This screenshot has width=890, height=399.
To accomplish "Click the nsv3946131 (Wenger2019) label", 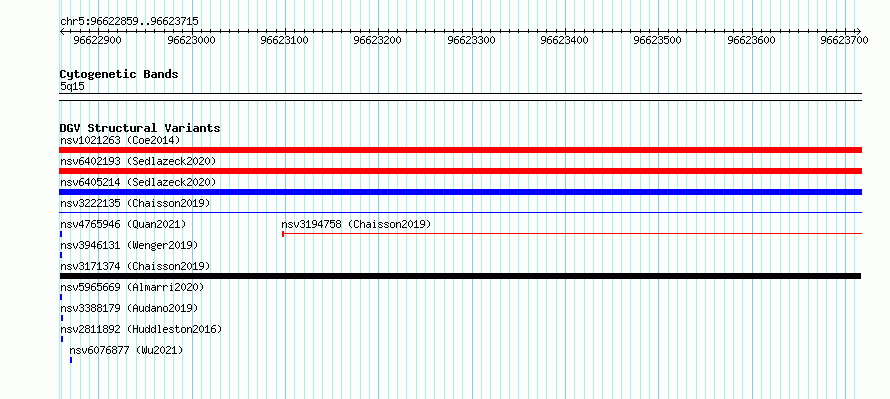I will pos(129,245).
